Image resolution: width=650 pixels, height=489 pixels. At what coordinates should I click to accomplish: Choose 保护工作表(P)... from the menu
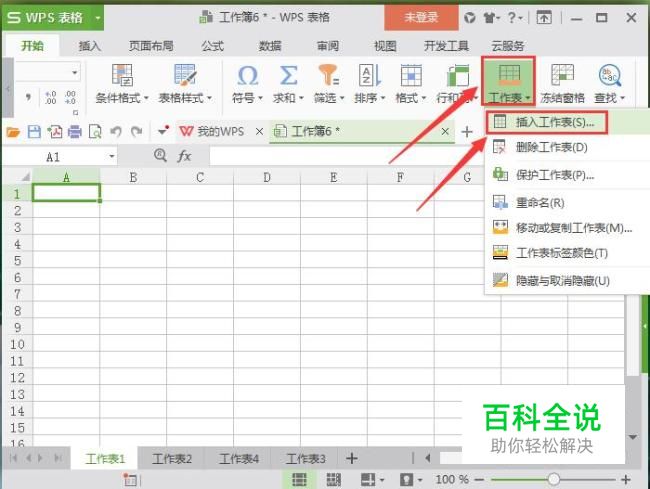pyautogui.click(x=568, y=175)
